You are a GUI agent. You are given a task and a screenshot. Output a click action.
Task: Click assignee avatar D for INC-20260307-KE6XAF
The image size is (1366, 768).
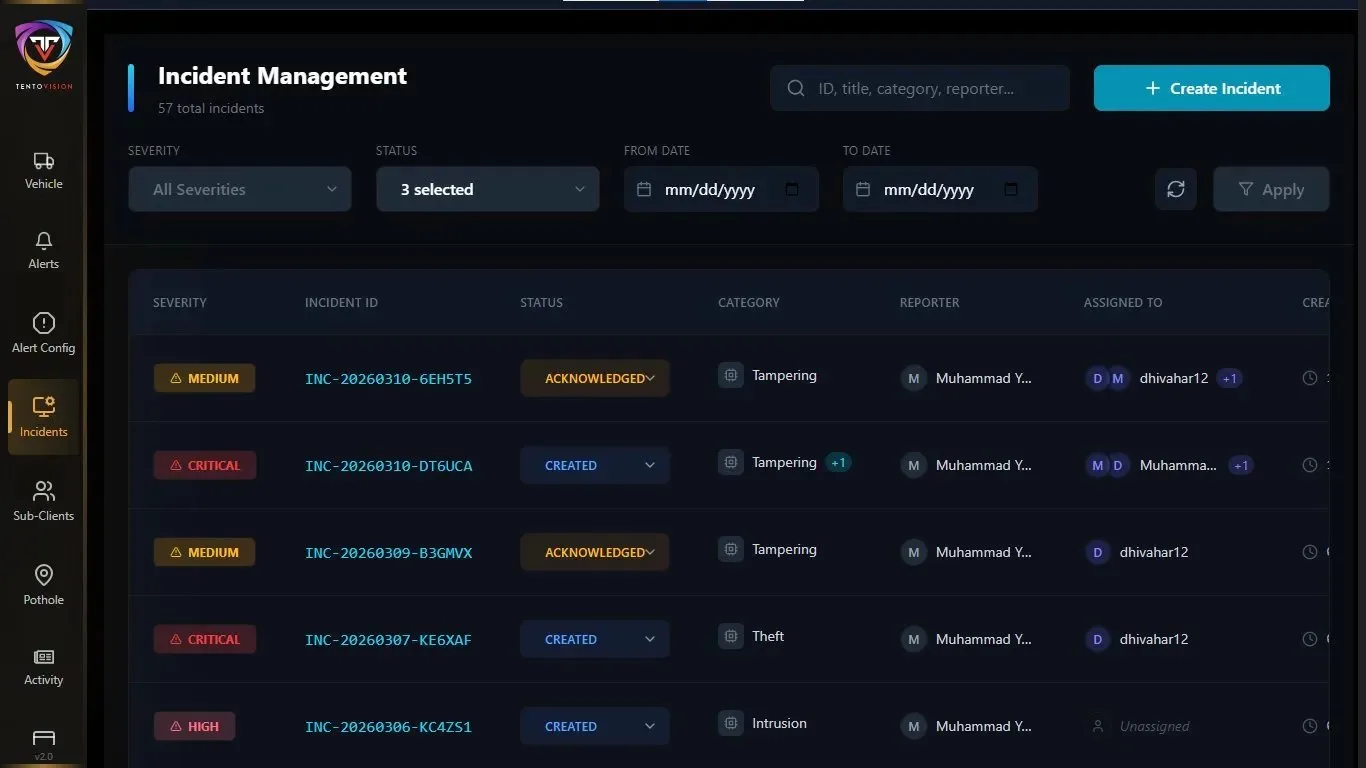point(1098,639)
